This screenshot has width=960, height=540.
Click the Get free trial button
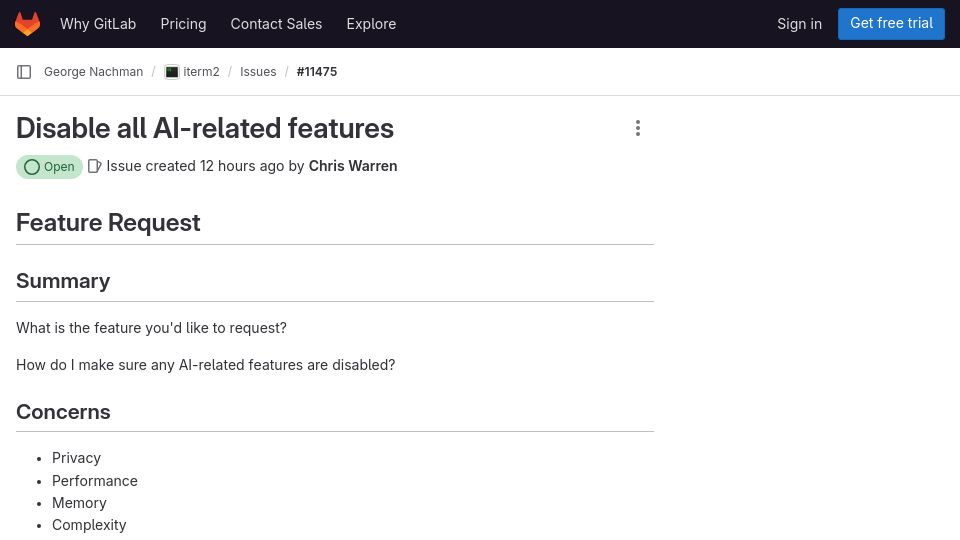tap(891, 24)
